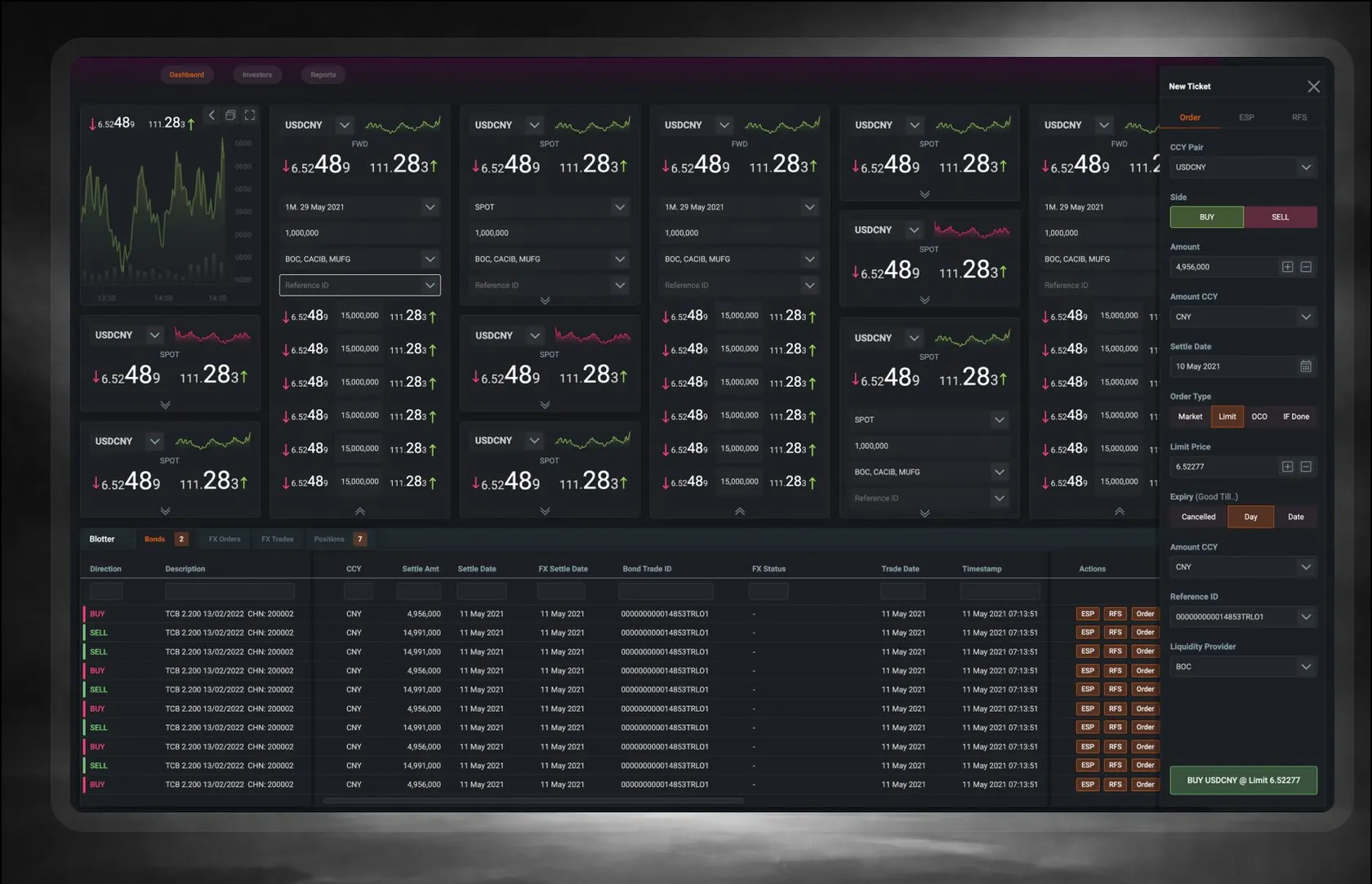The height and width of the screenshot is (884, 1372).
Task: Select the SELL side in New Ticket
Action: (x=1281, y=217)
